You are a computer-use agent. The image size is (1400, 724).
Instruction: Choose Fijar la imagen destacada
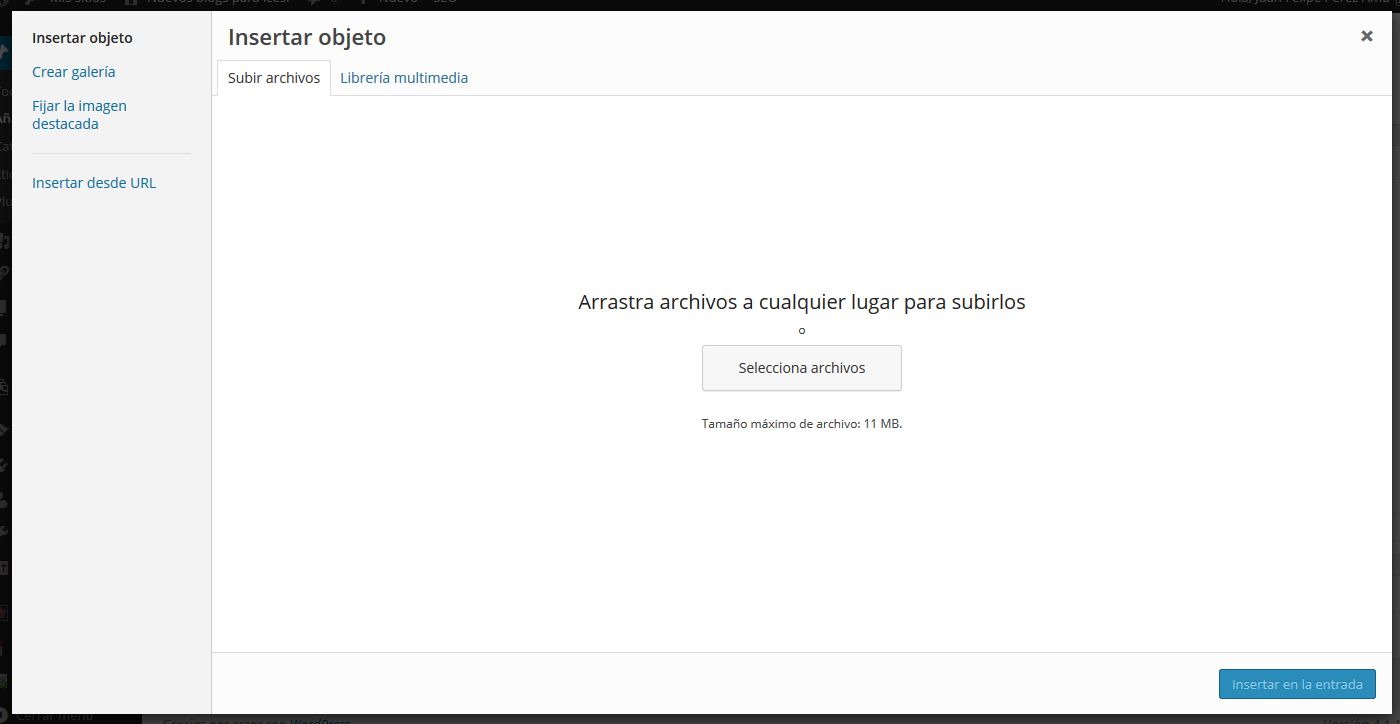(79, 115)
